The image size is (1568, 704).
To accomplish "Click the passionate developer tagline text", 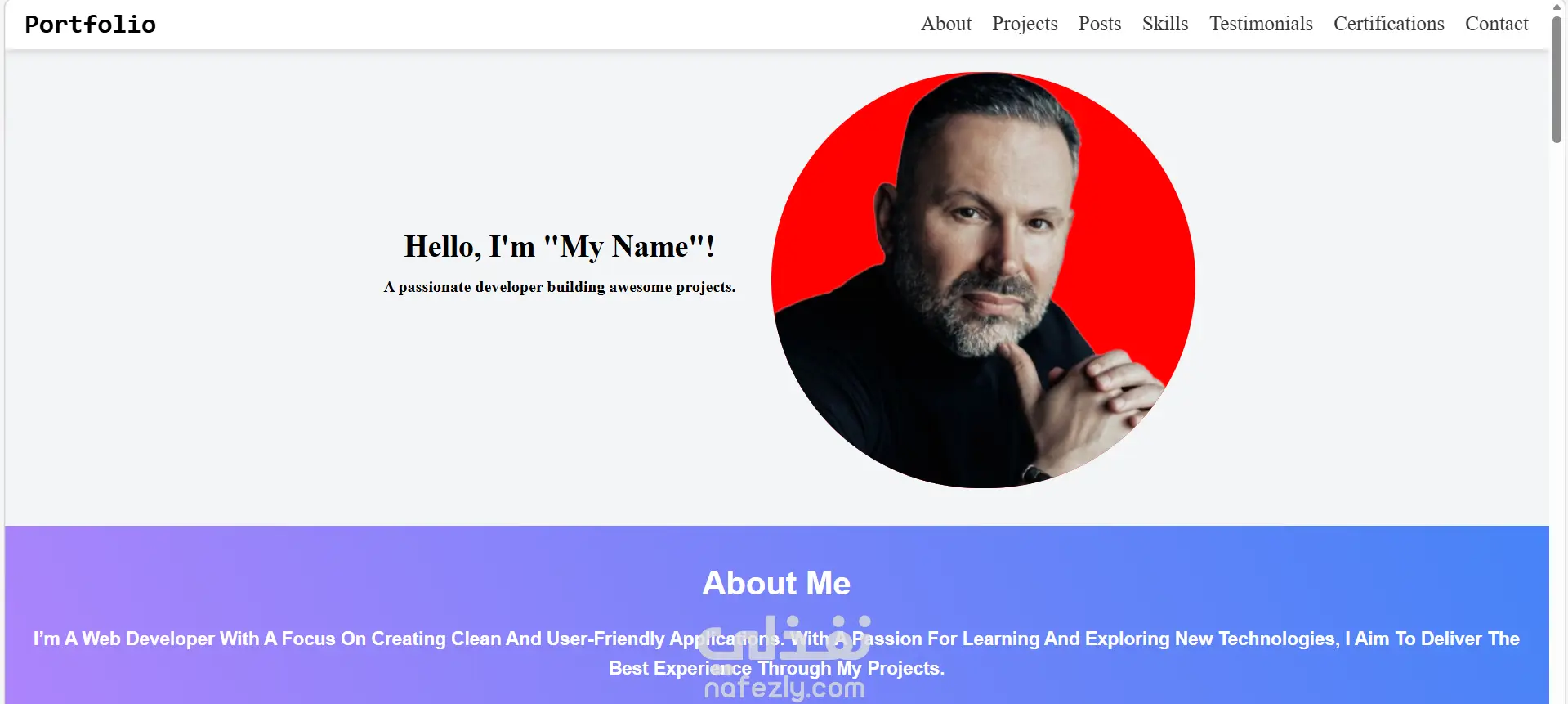I will pyautogui.click(x=560, y=287).
